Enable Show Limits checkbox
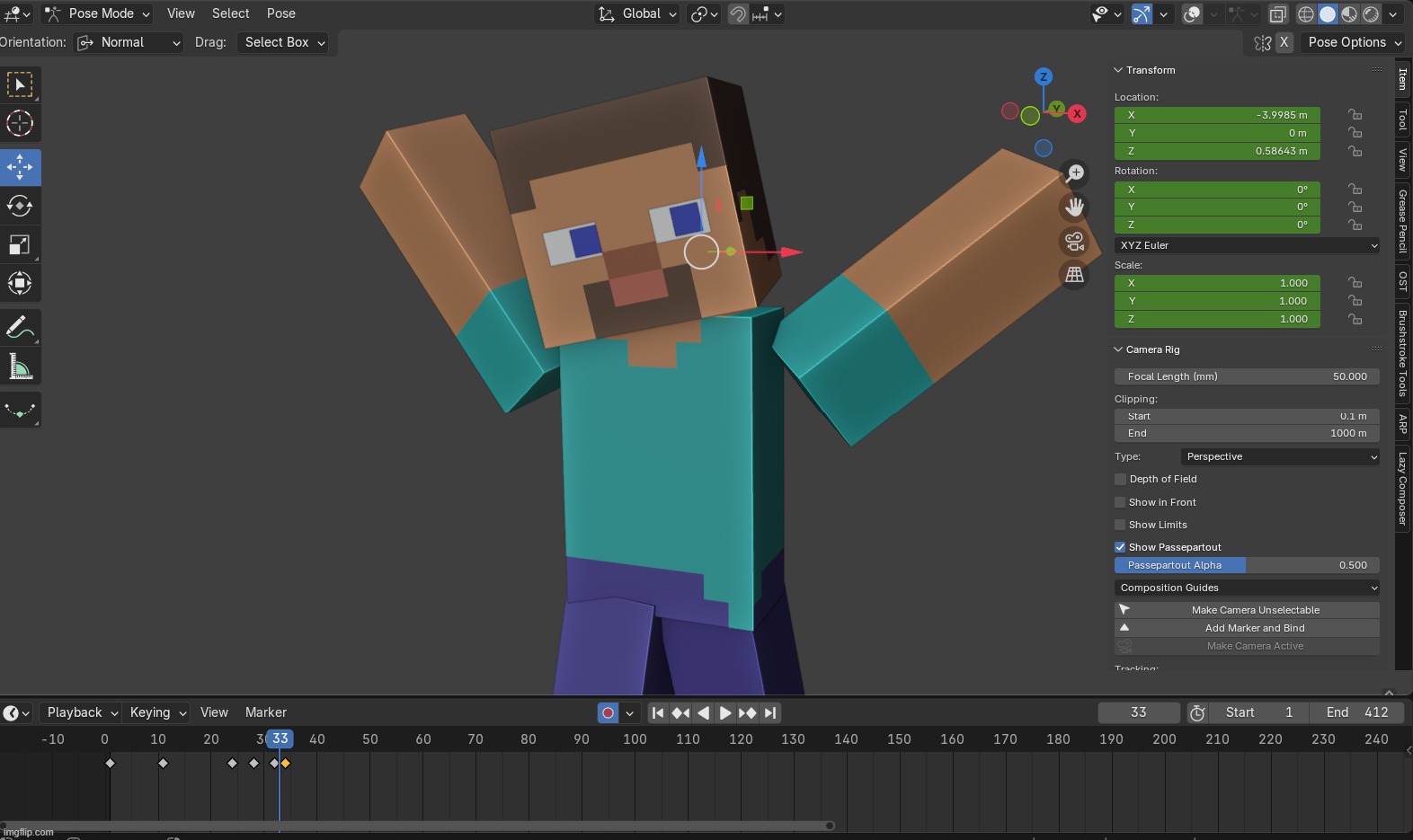This screenshot has width=1413, height=840. tap(1120, 525)
